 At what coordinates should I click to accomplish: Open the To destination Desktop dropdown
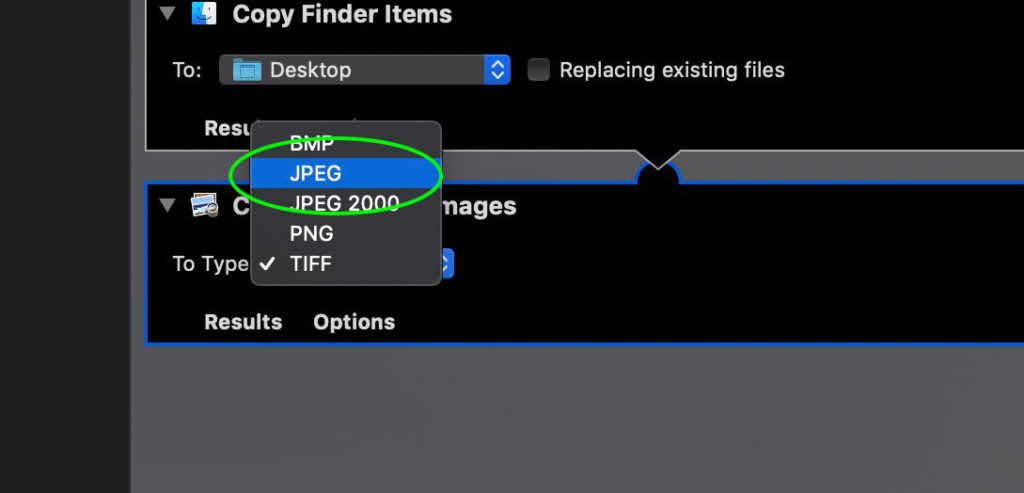click(x=364, y=70)
